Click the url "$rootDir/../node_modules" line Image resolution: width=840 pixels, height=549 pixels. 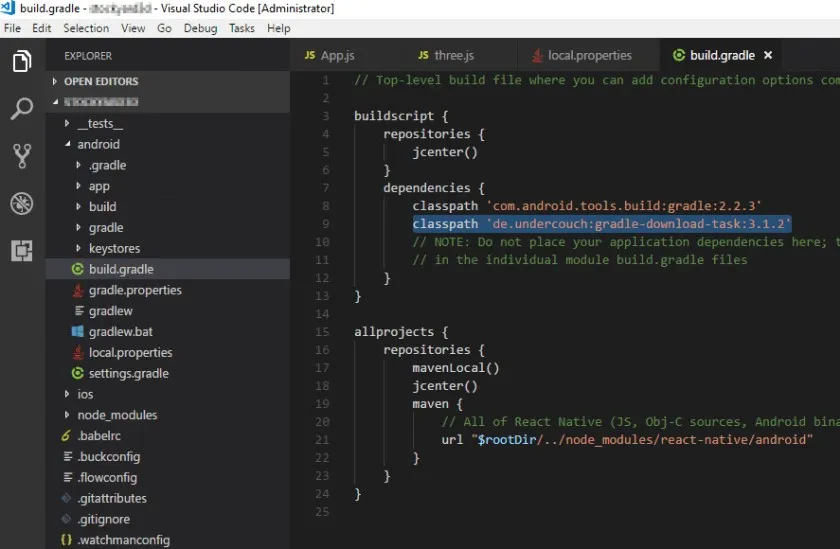pyautogui.click(x=627, y=440)
